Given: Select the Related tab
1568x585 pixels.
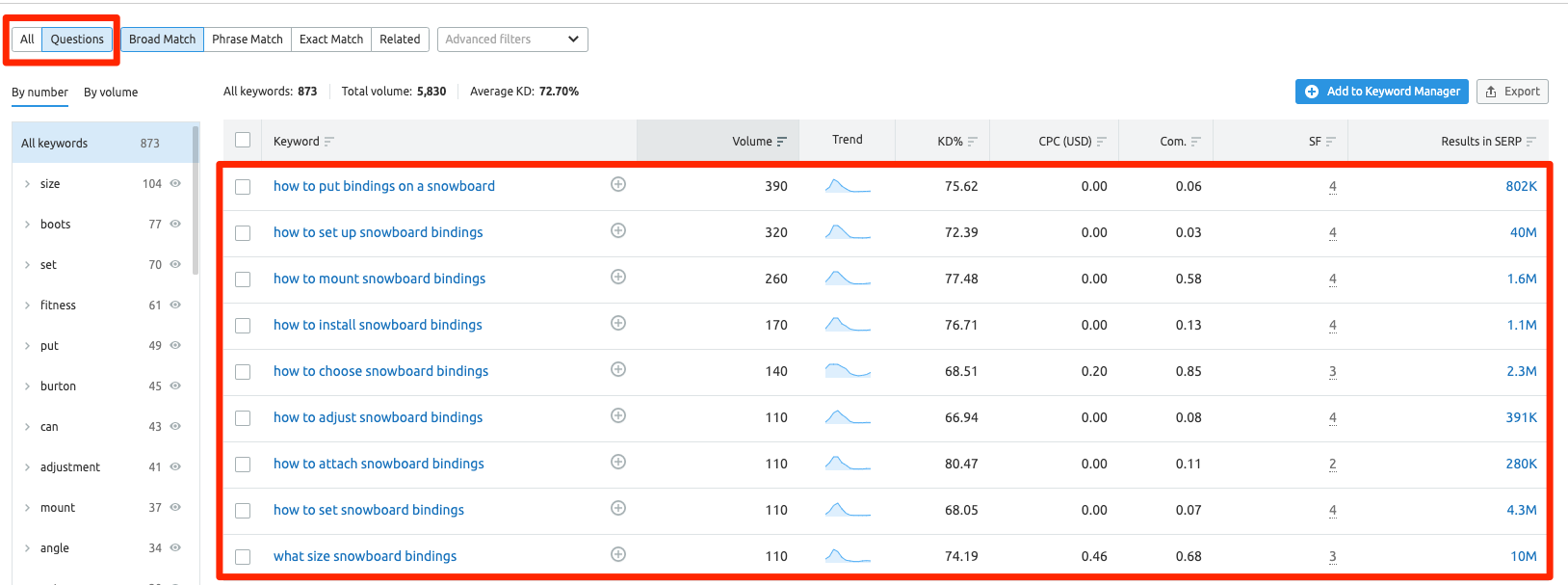Looking at the screenshot, I should (x=400, y=40).
